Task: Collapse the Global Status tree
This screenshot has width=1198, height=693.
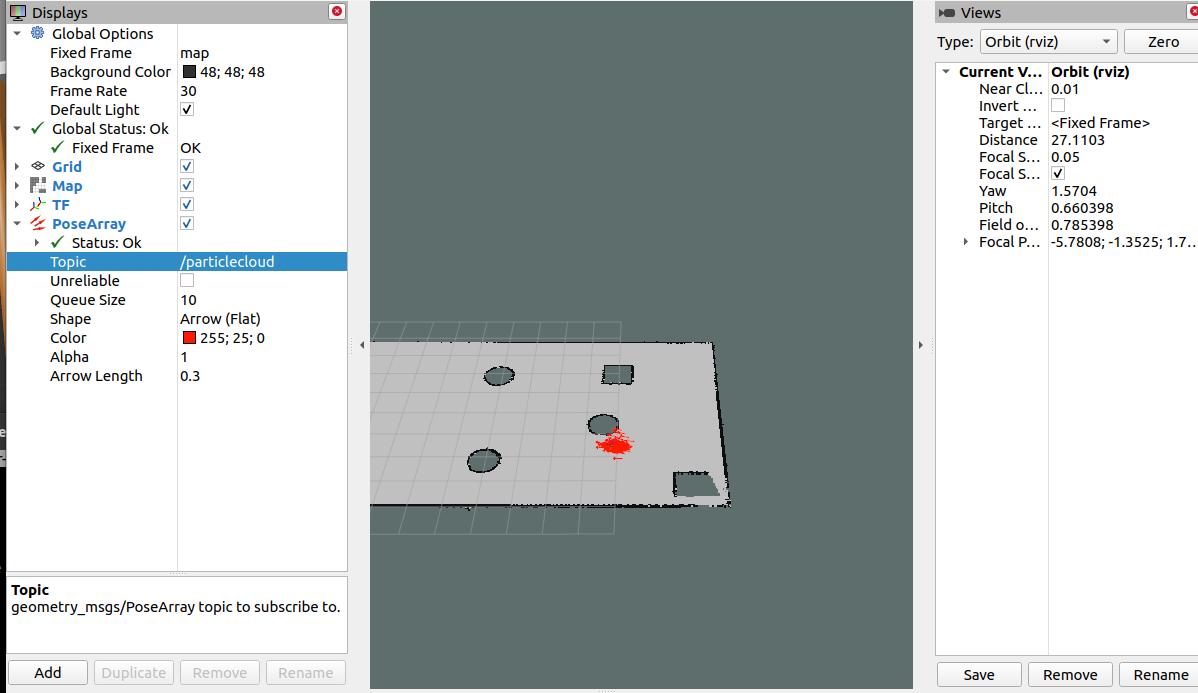Action: point(17,128)
